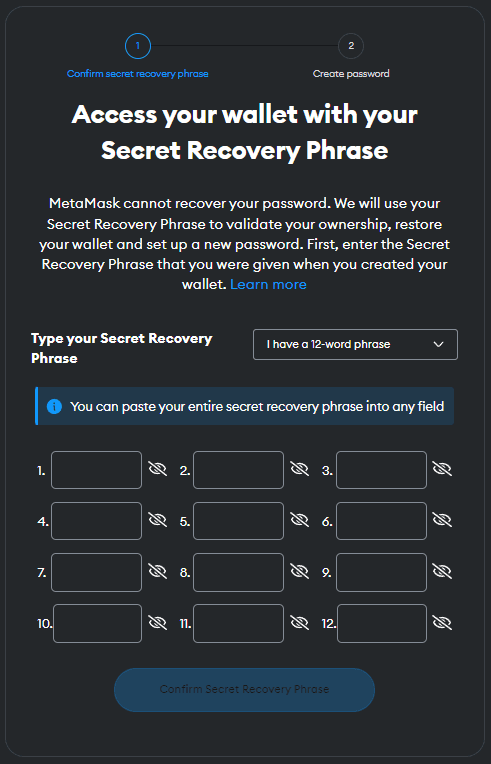Show word 7 with the crossed-eye icon

tap(157, 572)
